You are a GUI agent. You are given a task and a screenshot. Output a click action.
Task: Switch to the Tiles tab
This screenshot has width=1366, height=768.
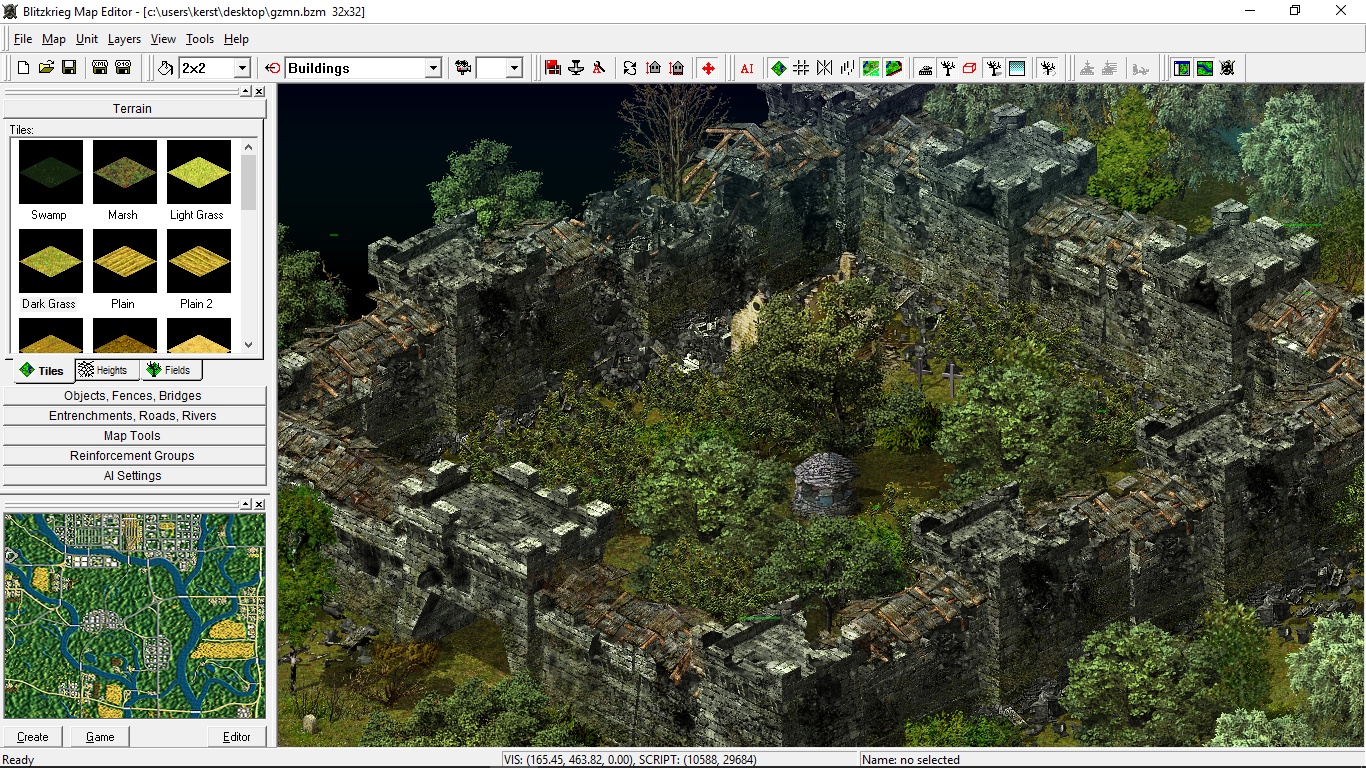point(42,371)
